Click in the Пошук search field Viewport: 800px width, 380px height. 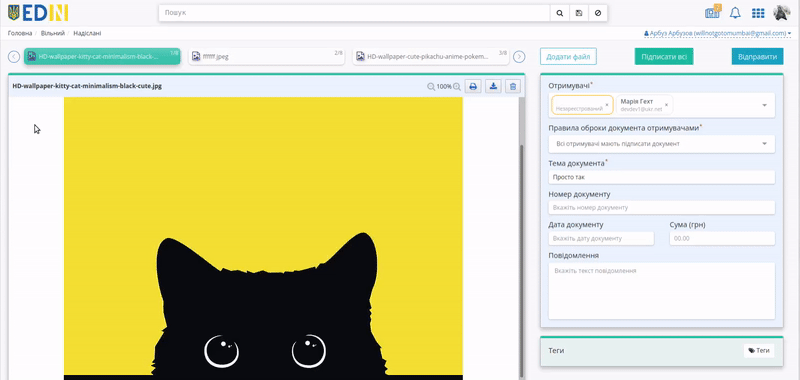(355, 13)
